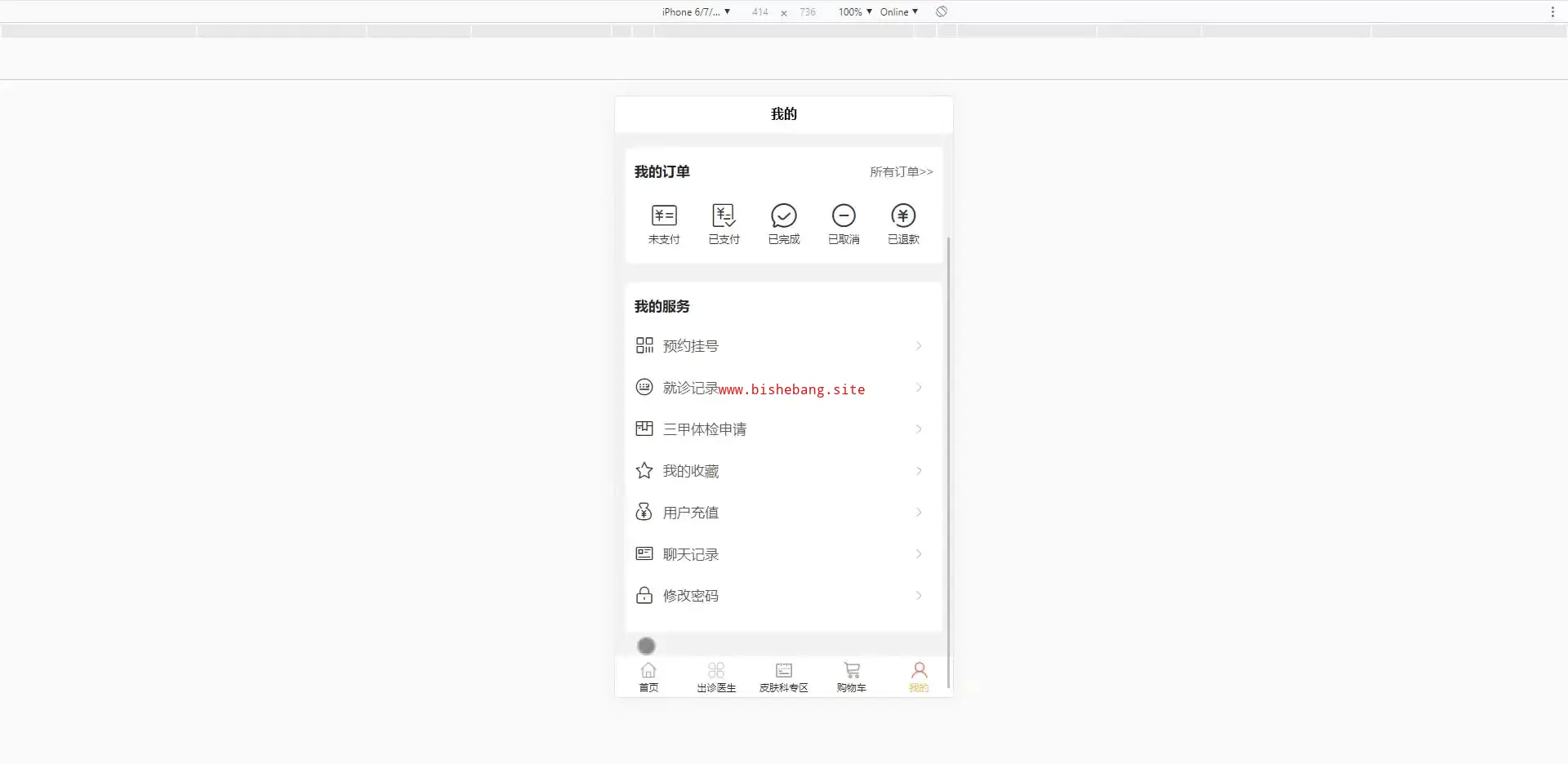Open the paid orders (已支付) icon
Screen dimensions: 1568x764
[x=724, y=215]
